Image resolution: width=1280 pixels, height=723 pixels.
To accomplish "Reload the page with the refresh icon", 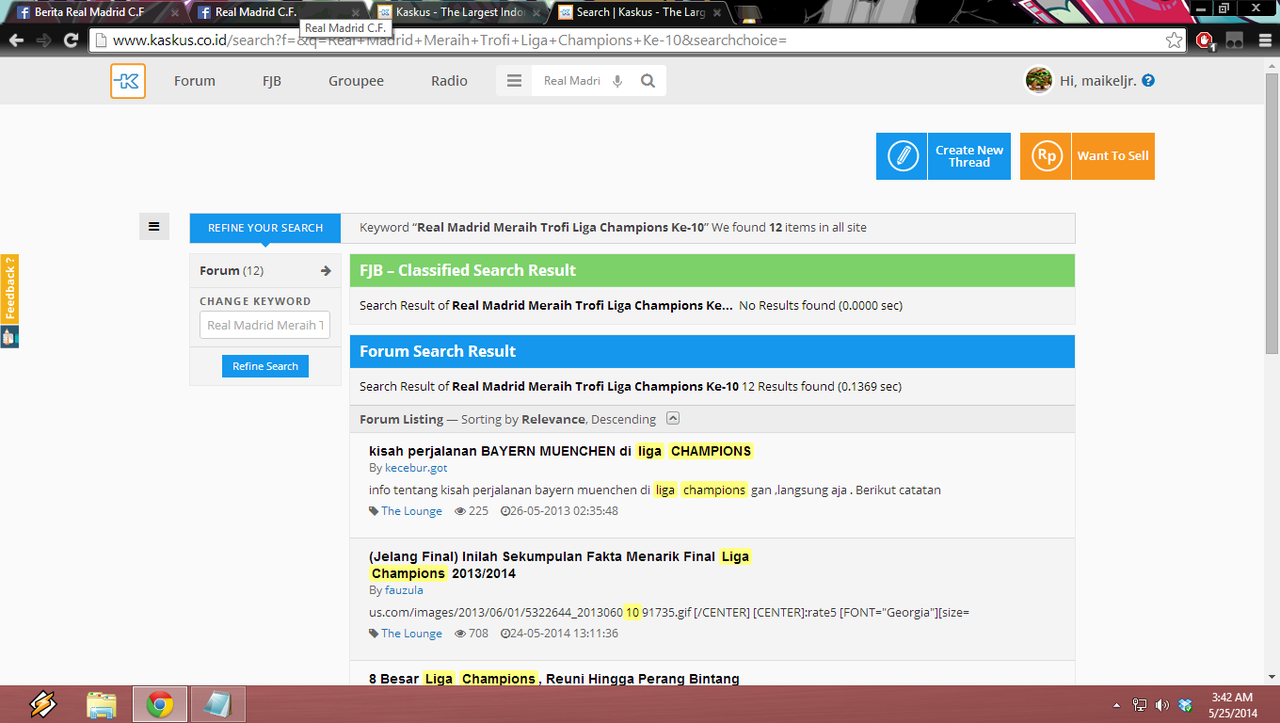I will point(71,40).
